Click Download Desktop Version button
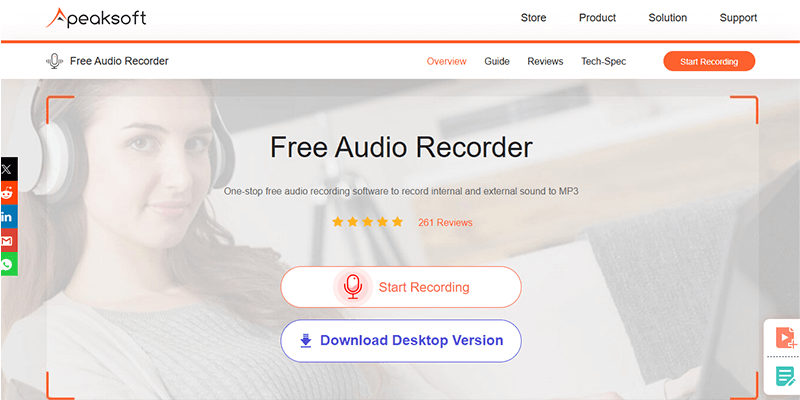 point(401,341)
